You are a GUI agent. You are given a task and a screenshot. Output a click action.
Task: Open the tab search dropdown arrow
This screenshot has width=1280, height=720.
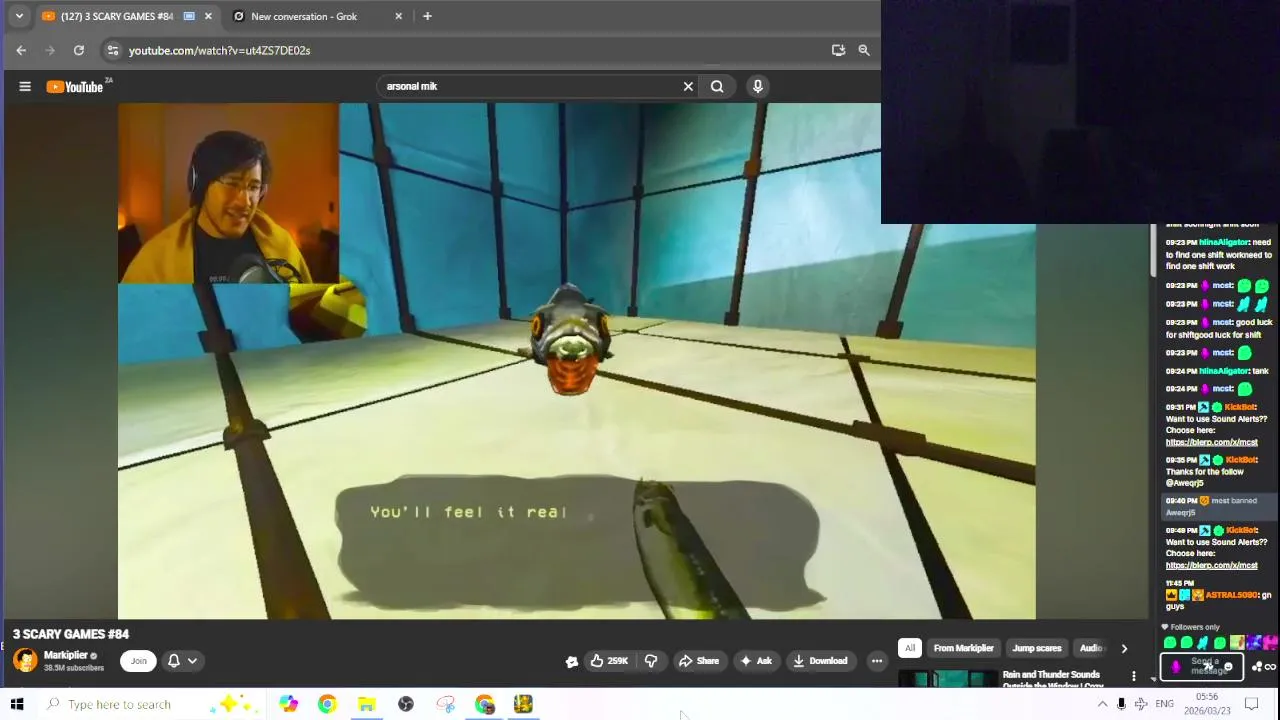(x=19, y=16)
